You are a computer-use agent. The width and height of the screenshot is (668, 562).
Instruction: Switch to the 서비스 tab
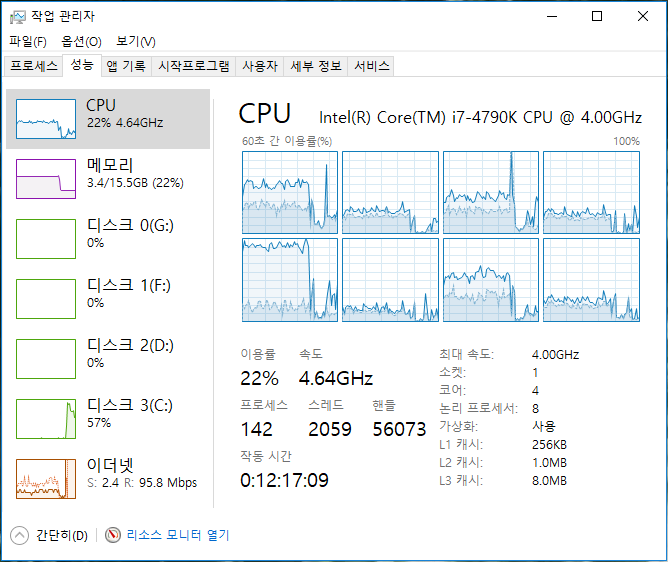tap(371, 67)
